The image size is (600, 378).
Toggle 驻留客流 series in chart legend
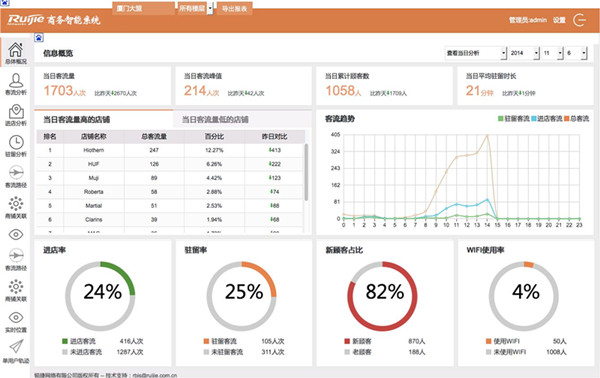click(x=514, y=119)
